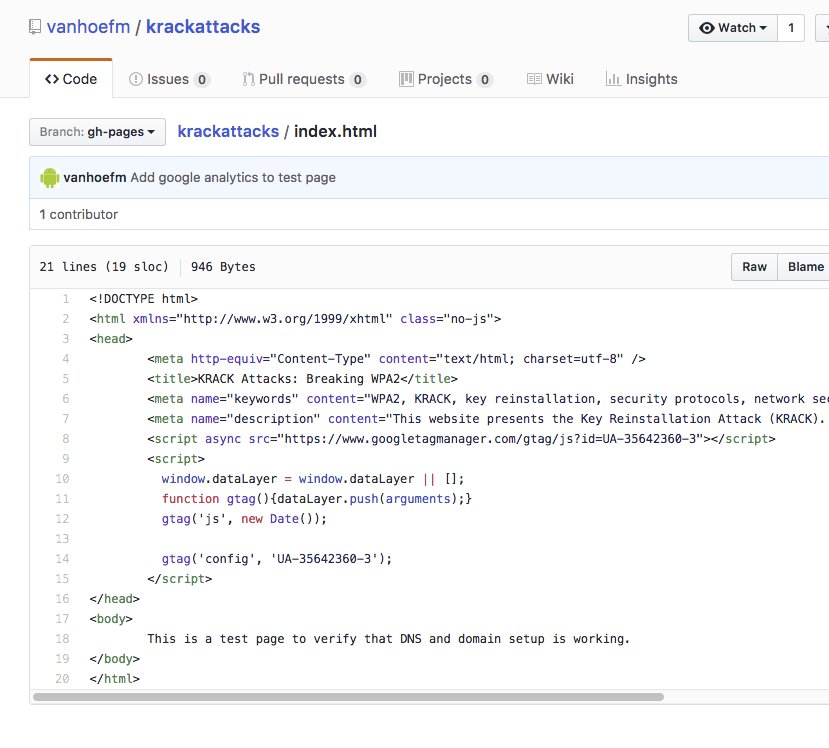This screenshot has width=829, height=748.
Task: Navigate to krackattacks breadcrumb link
Action: [x=228, y=131]
